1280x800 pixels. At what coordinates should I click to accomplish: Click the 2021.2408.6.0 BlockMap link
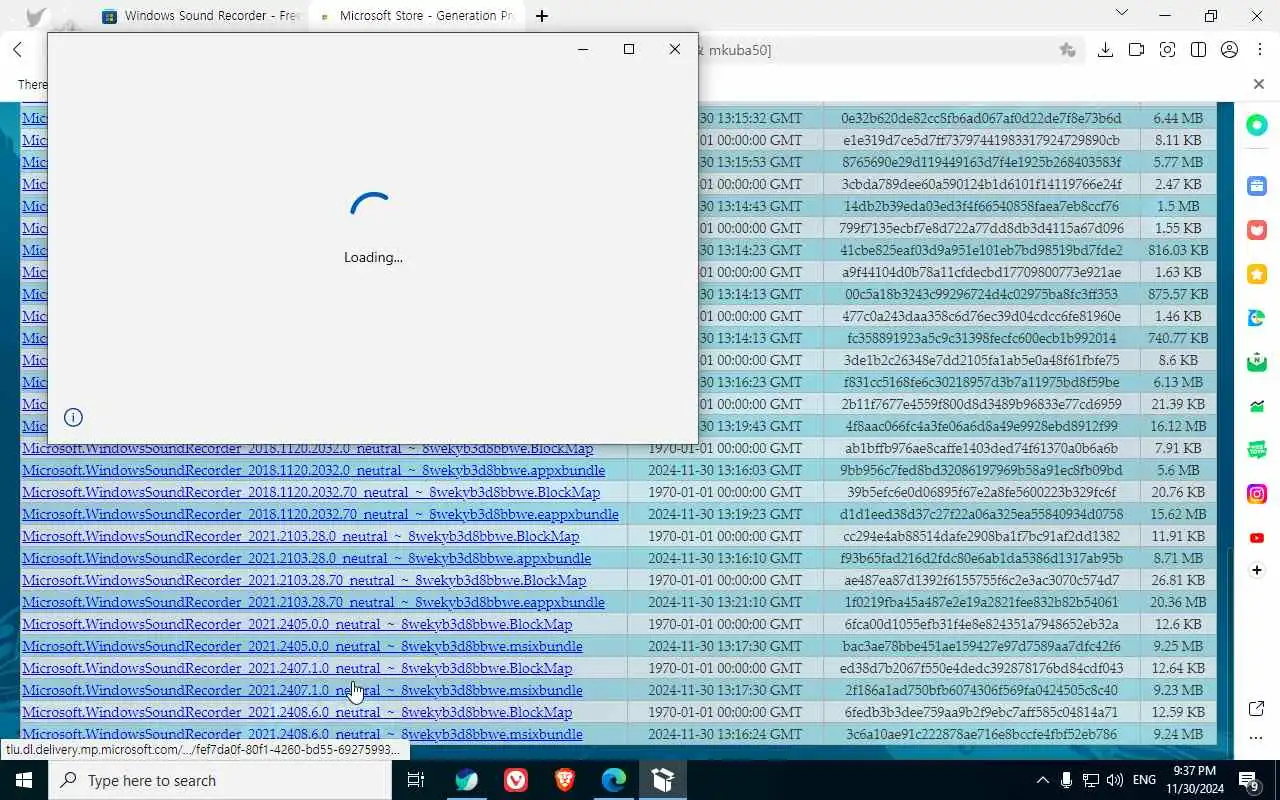coord(297,712)
